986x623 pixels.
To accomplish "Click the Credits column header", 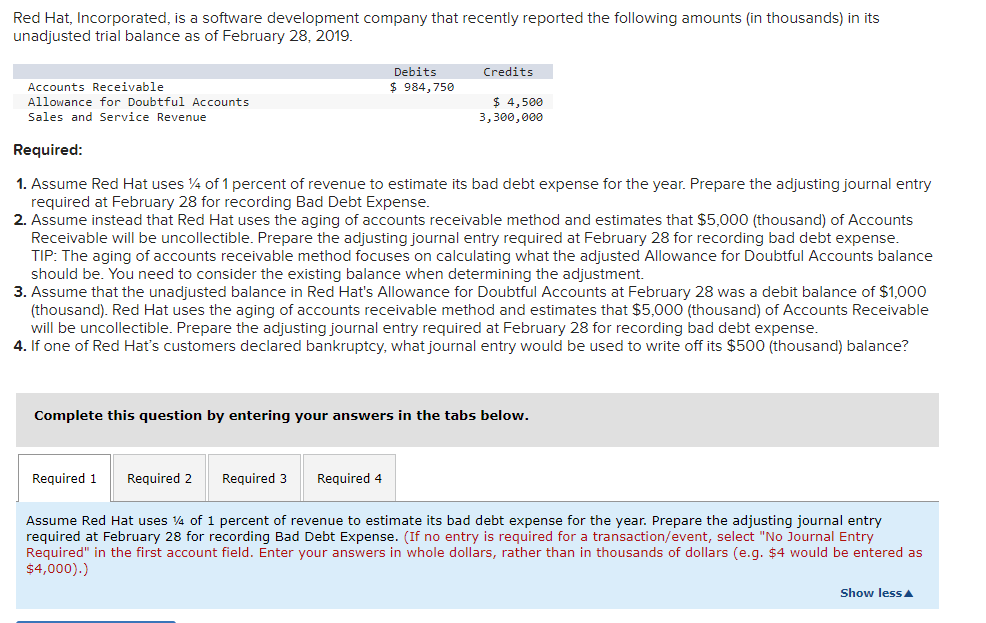I will pos(507,71).
